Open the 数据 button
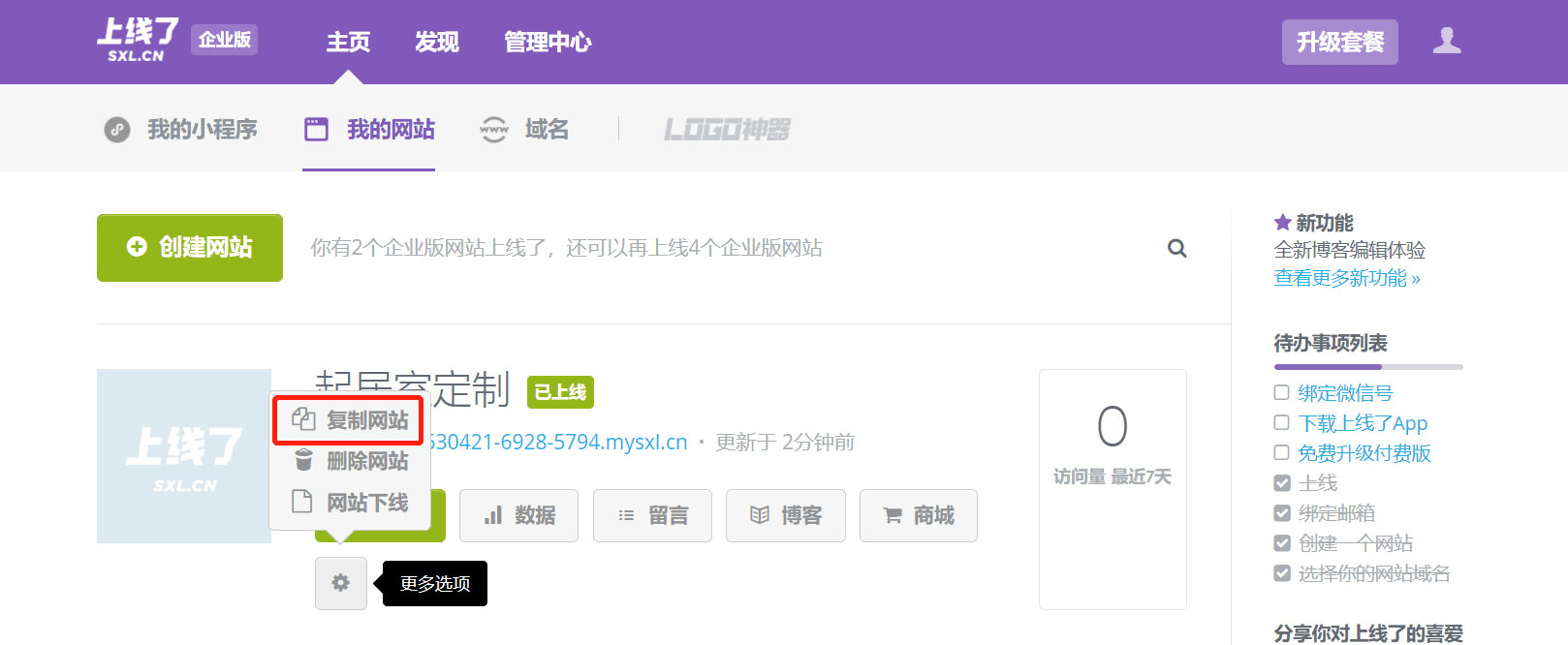The height and width of the screenshot is (645, 1568). coord(519,515)
